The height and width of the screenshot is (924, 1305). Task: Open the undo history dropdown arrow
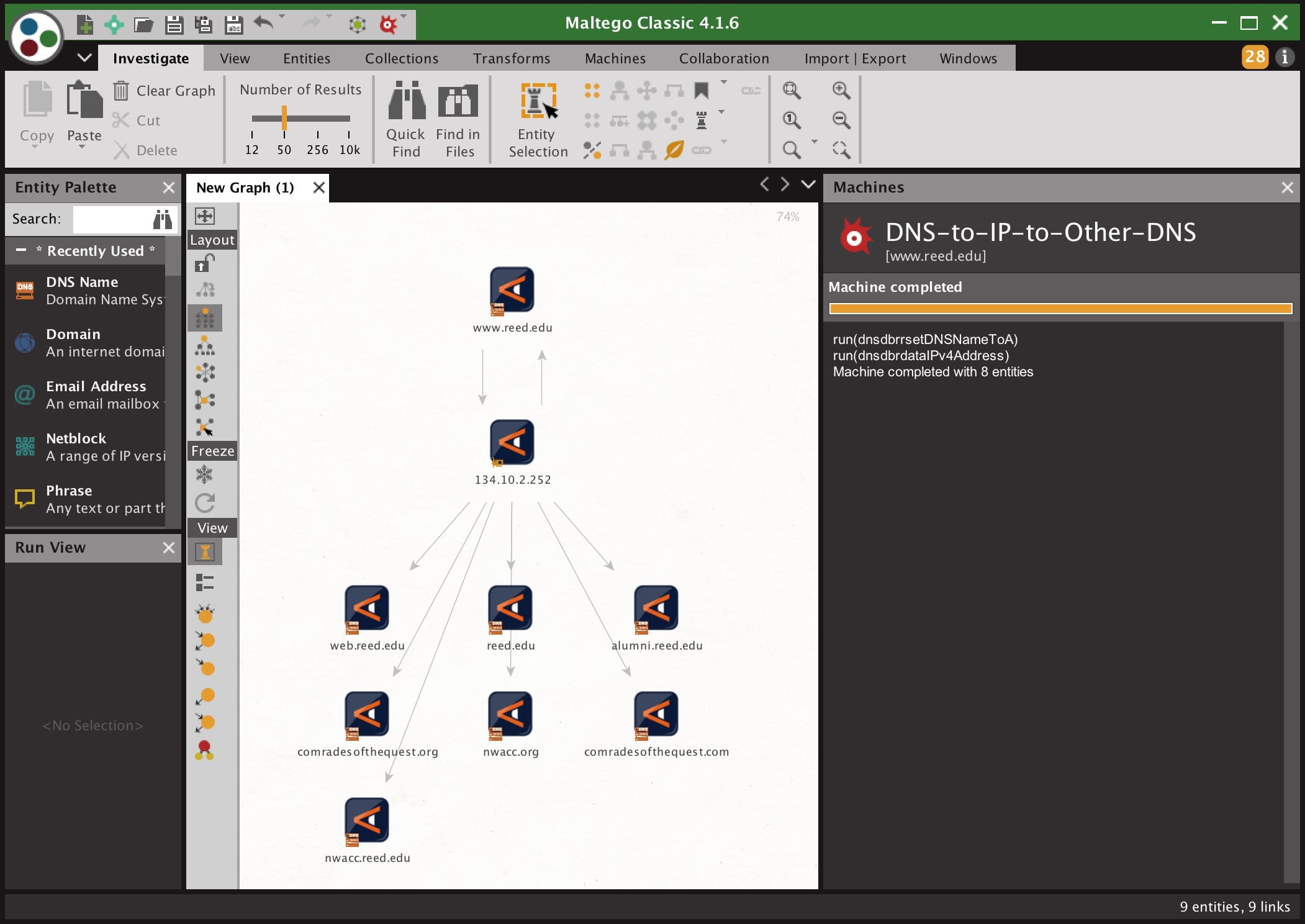[282, 16]
